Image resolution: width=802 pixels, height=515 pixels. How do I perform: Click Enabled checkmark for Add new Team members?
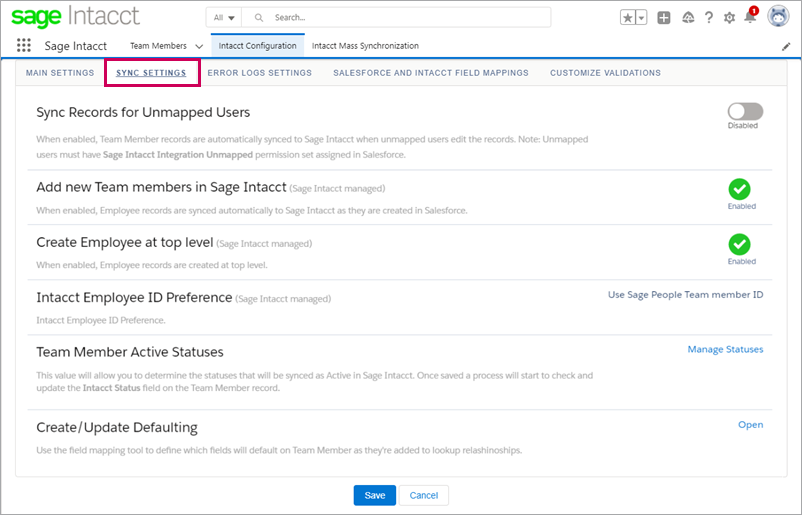pos(740,189)
